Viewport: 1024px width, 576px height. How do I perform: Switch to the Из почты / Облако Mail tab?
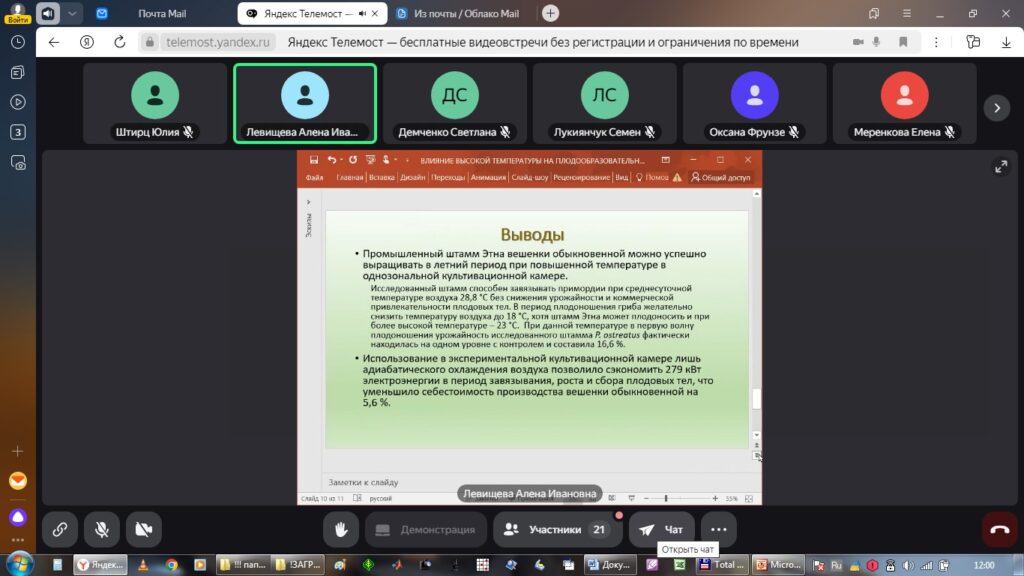(x=465, y=13)
